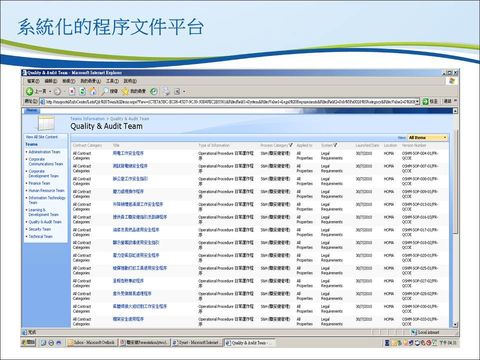Open Security Team in the sidebar
Image resolution: width=480 pixels, height=360 pixels.
pos(40,229)
